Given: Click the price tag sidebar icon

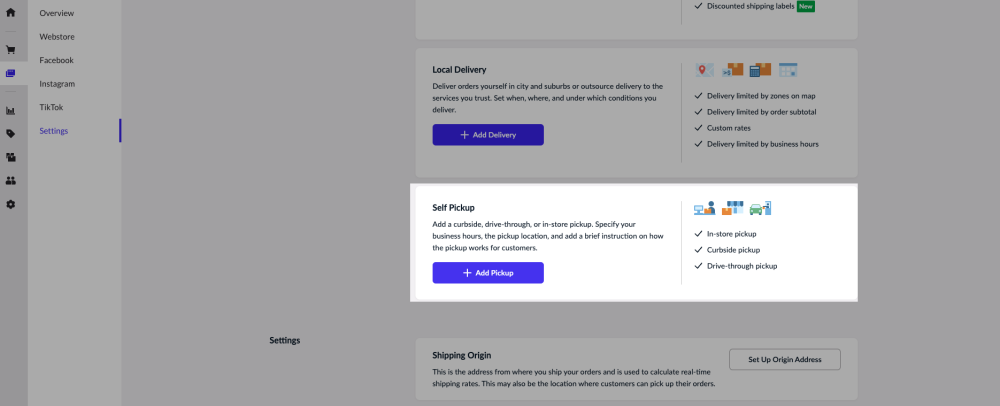Looking at the screenshot, I should [x=10, y=133].
